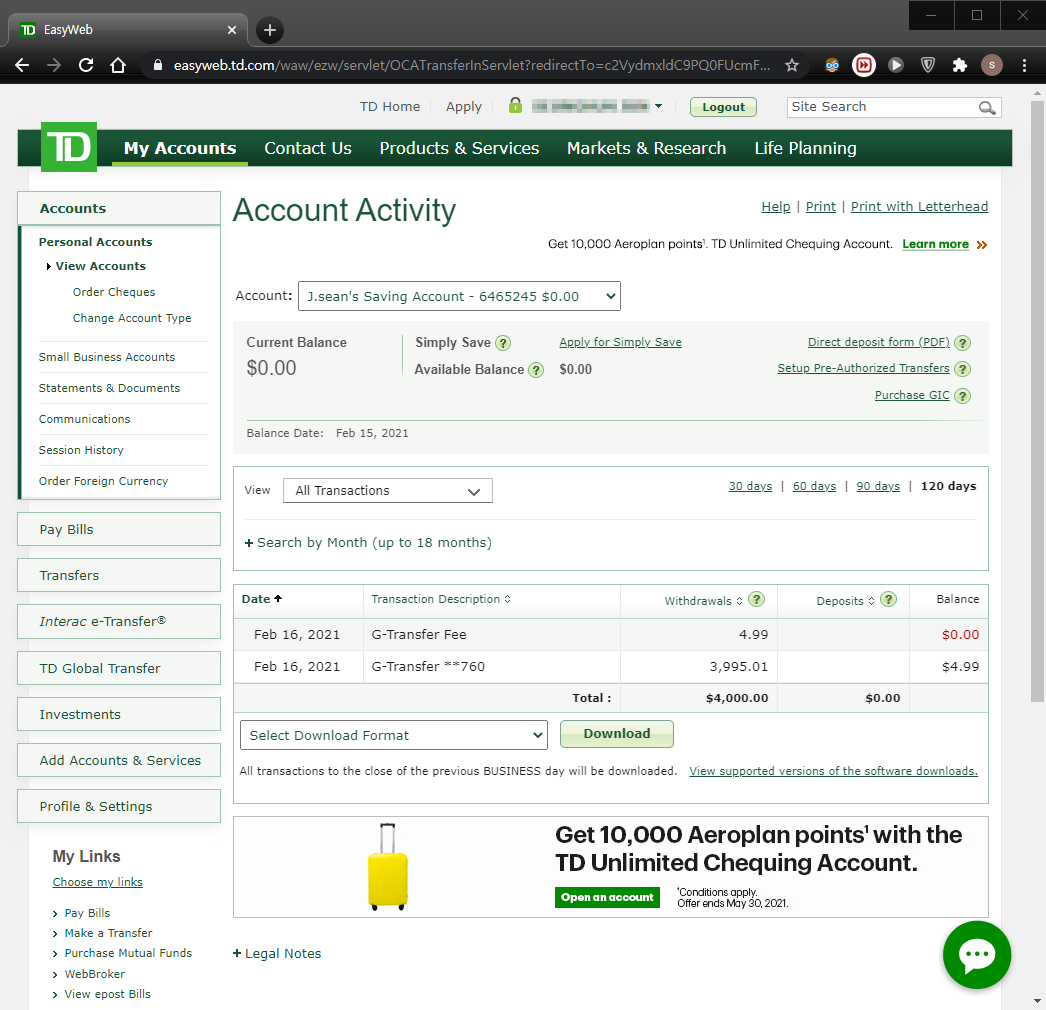Image resolution: width=1046 pixels, height=1010 pixels.
Task: Show transactions for 30 days
Action: click(750, 486)
